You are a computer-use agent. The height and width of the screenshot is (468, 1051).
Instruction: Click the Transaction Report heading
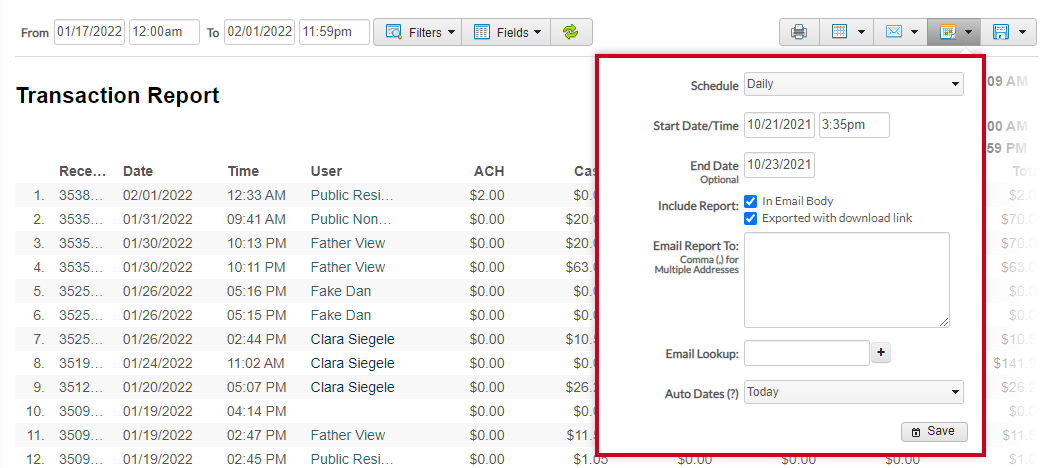117,96
